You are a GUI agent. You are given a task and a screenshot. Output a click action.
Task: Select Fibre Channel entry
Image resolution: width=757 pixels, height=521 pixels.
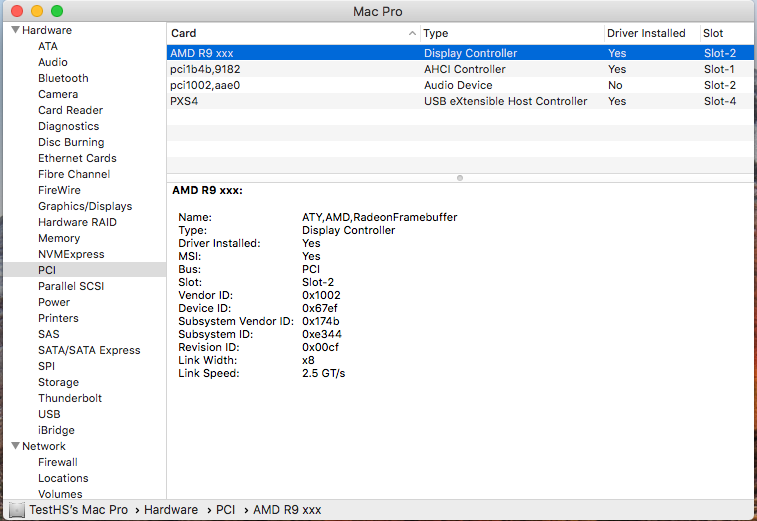pos(74,174)
